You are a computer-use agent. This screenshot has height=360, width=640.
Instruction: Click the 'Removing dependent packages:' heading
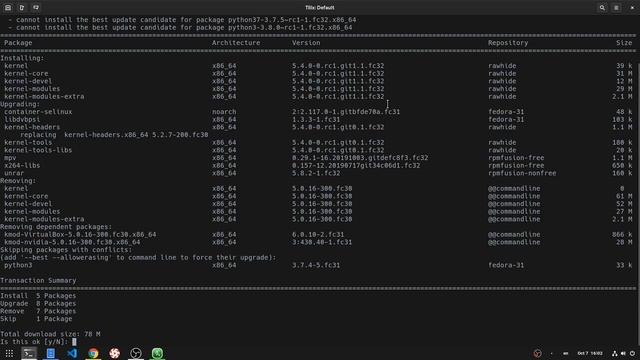coord(56,227)
